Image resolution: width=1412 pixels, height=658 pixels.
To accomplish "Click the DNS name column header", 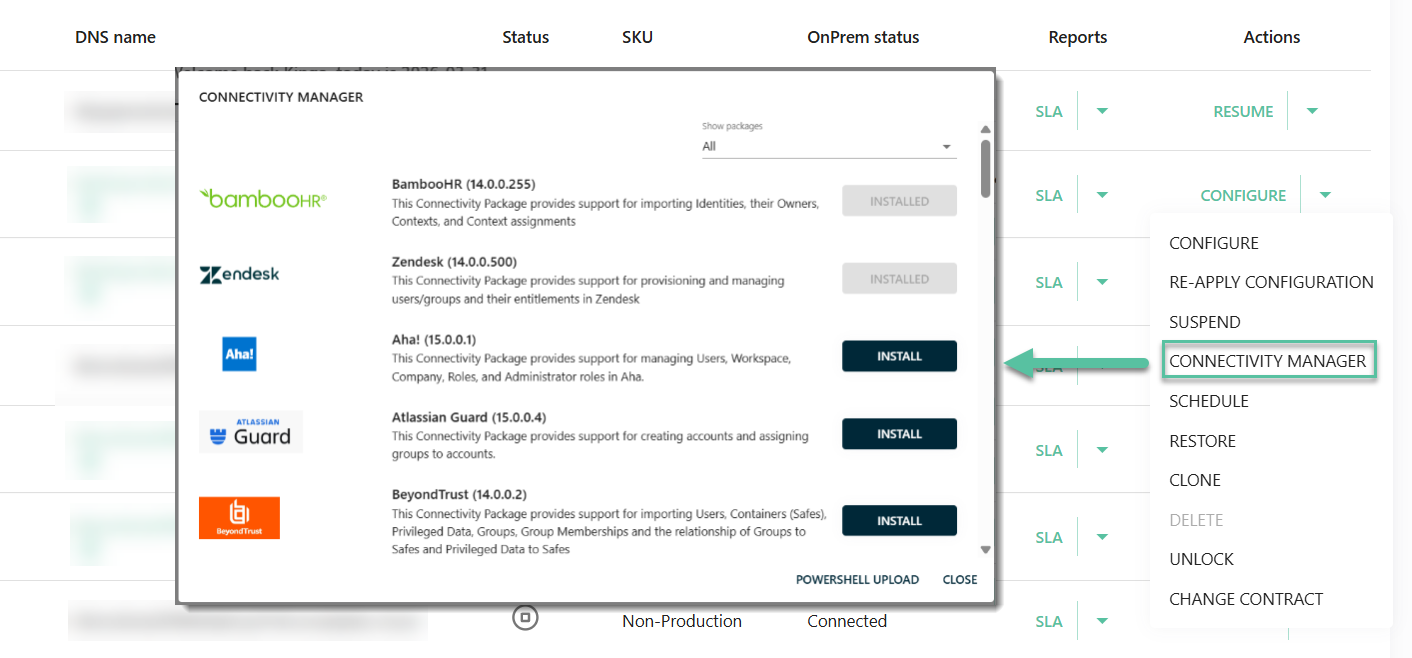I will [x=115, y=37].
